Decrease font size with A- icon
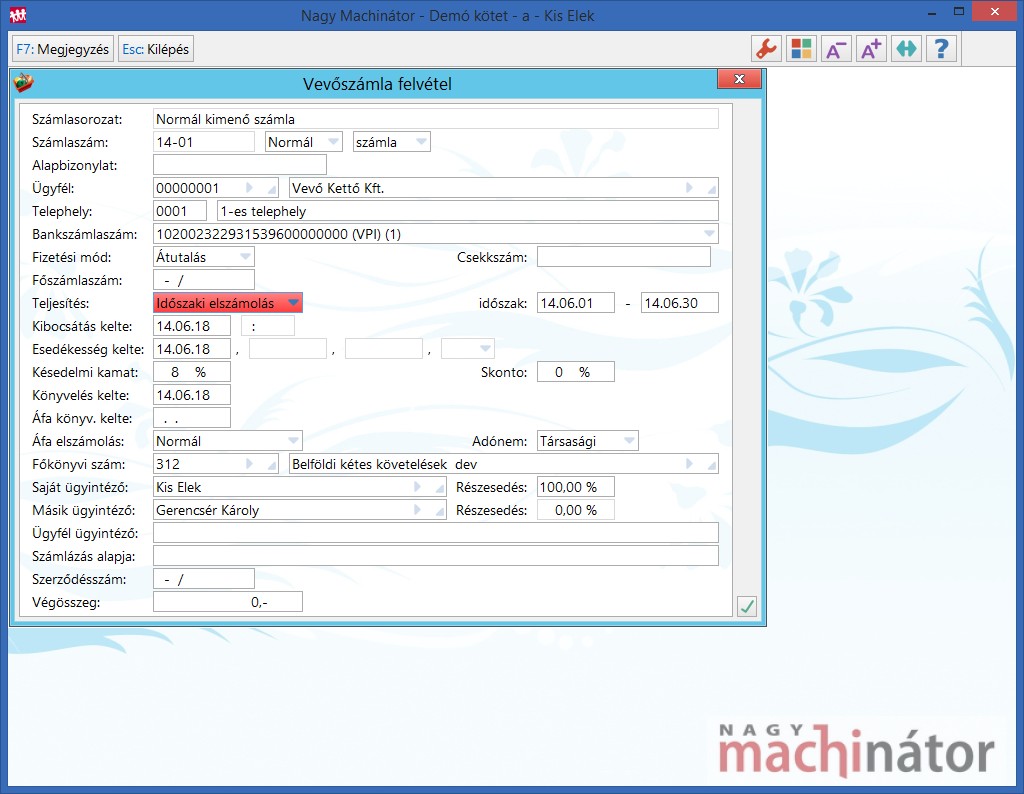 click(x=836, y=49)
